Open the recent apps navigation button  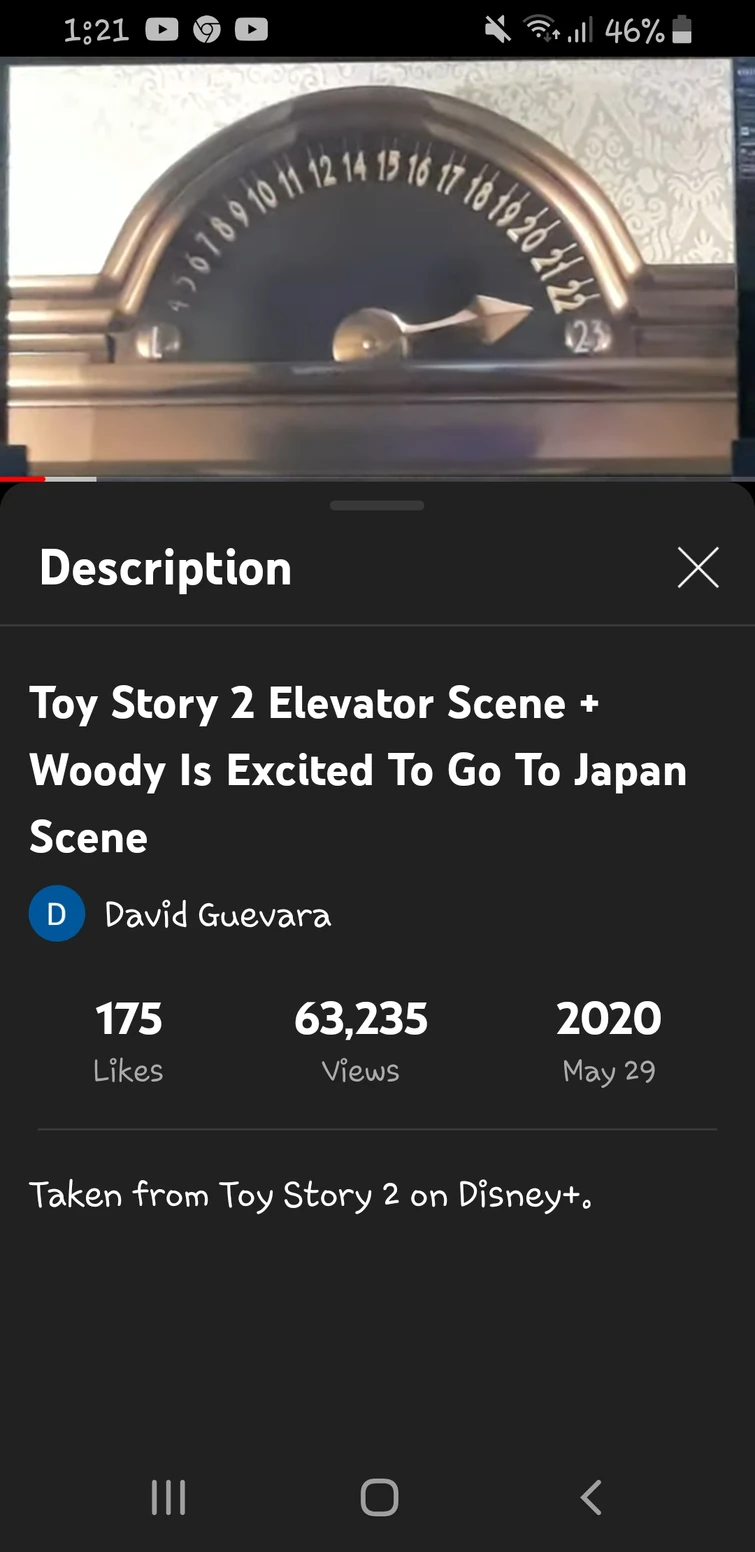(168, 1497)
